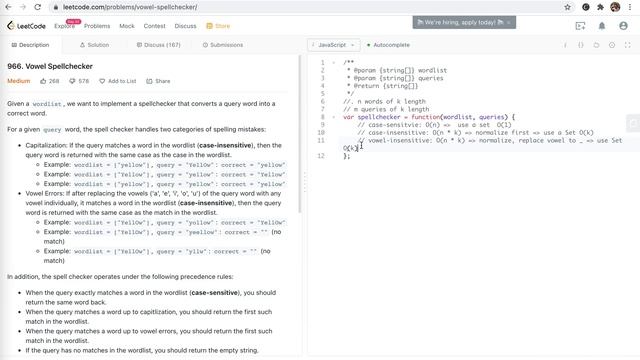Click the LeetCode logo

[26, 26]
